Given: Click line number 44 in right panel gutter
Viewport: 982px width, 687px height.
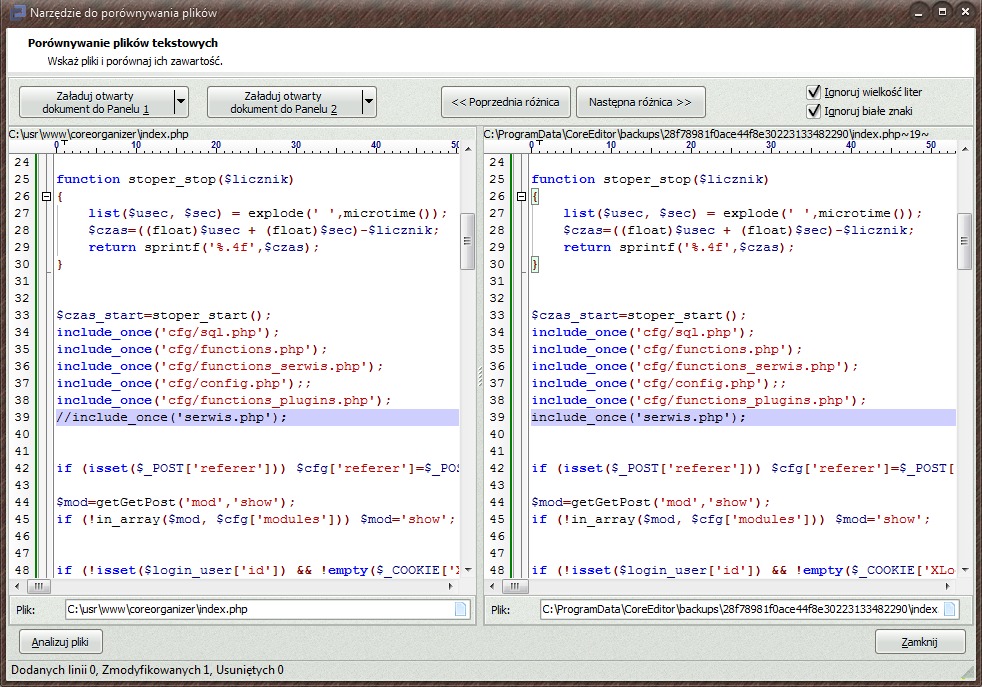Looking at the screenshot, I should coord(497,502).
